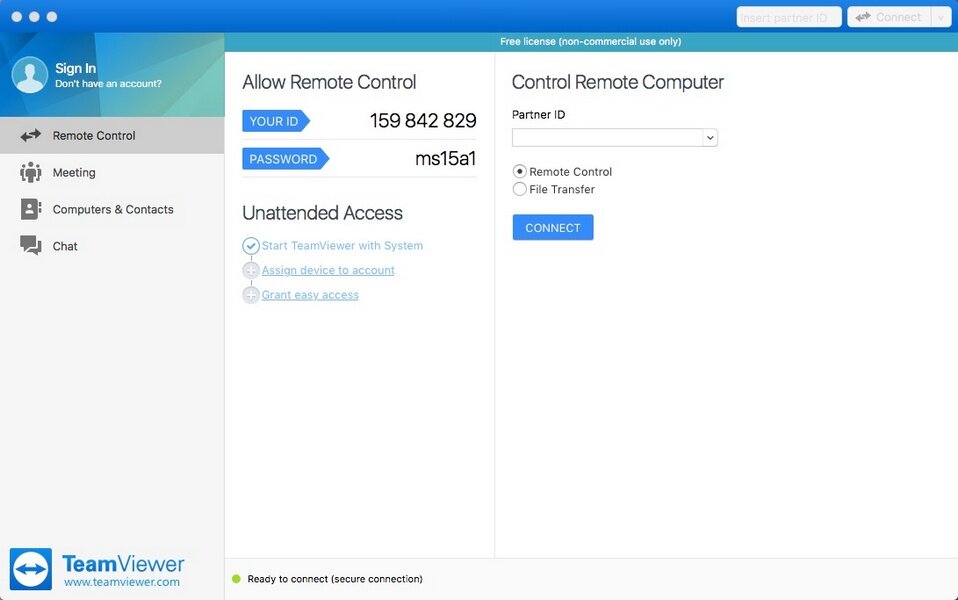Select the Remote Control radio button

(x=519, y=172)
